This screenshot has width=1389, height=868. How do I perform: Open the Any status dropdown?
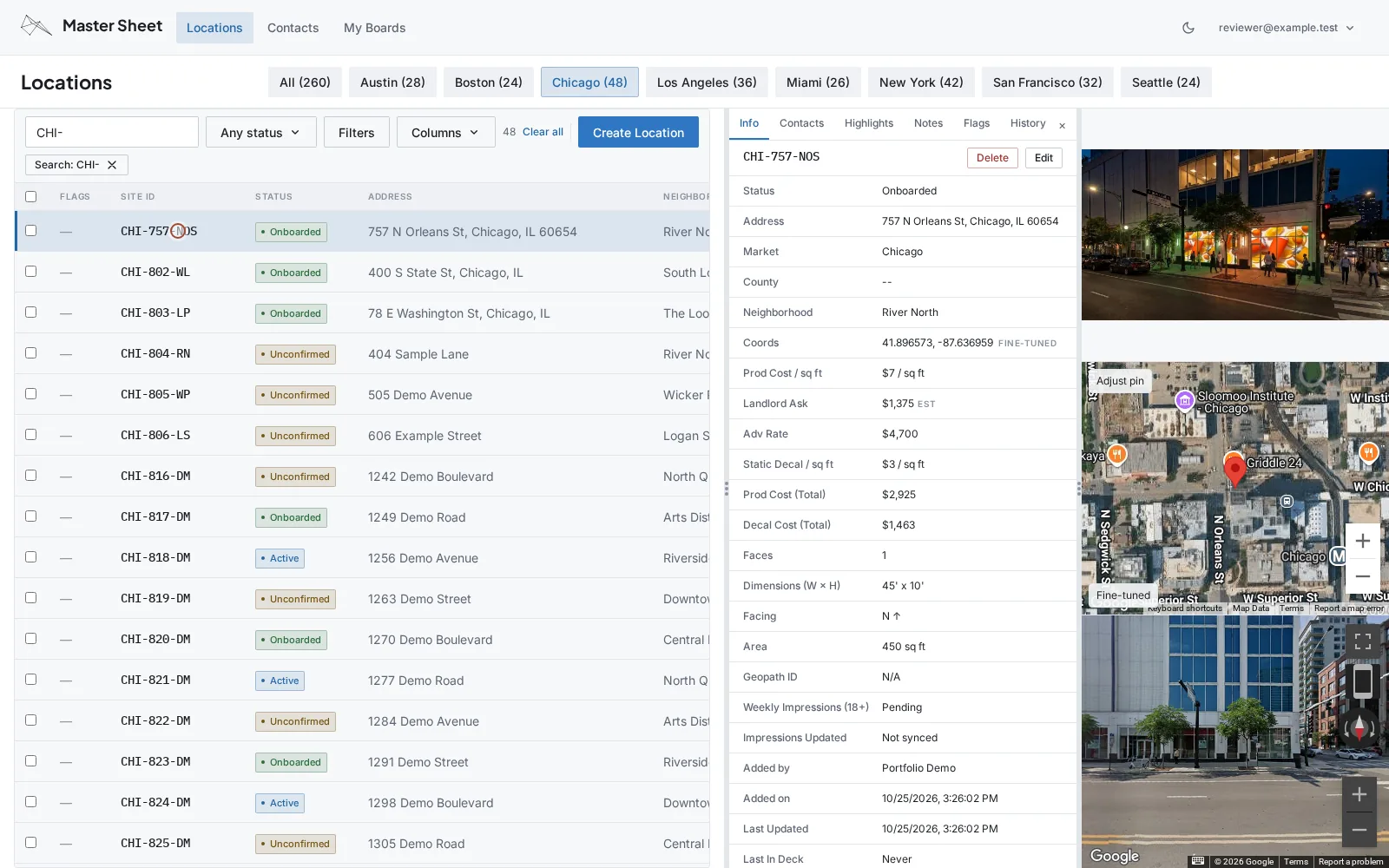pyautogui.click(x=261, y=132)
